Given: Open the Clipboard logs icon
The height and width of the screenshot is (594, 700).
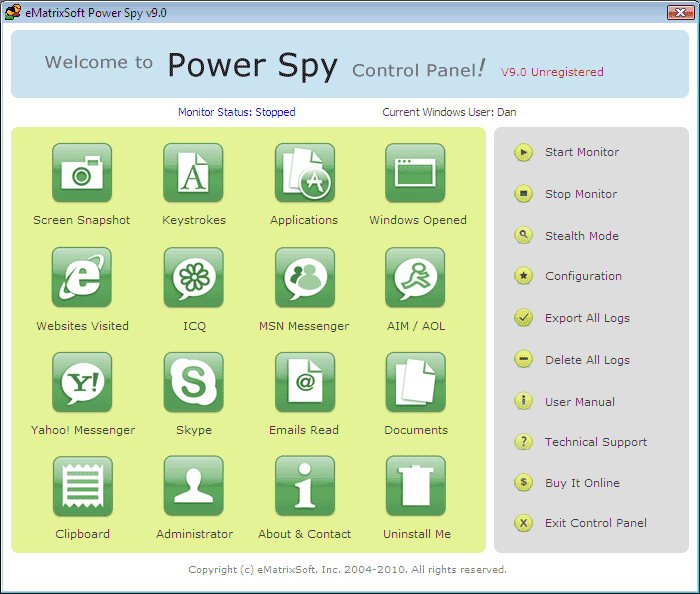Looking at the screenshot, I should tap(82, 486).
